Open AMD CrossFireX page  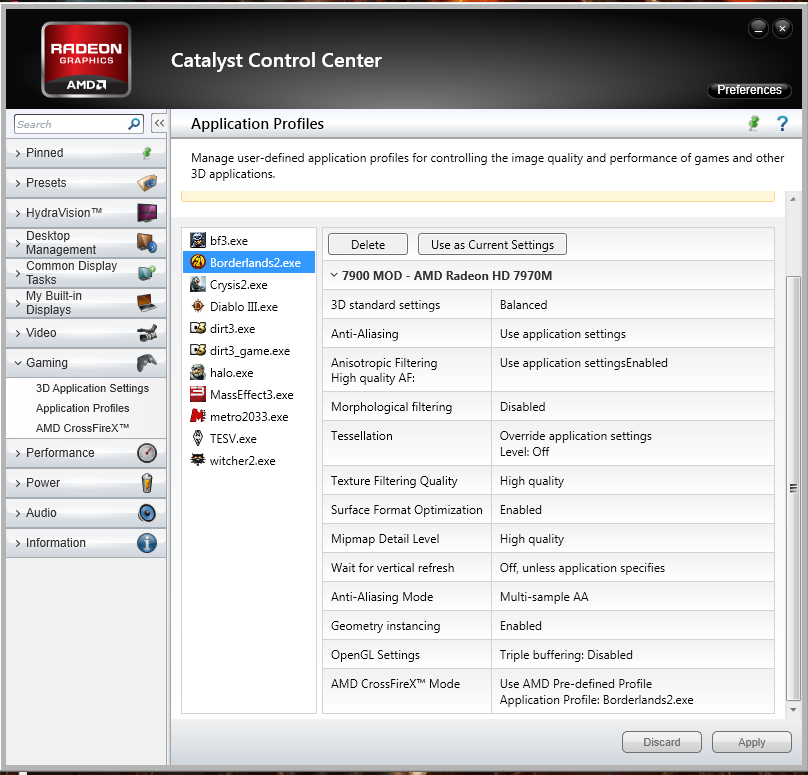pos(82,428)
